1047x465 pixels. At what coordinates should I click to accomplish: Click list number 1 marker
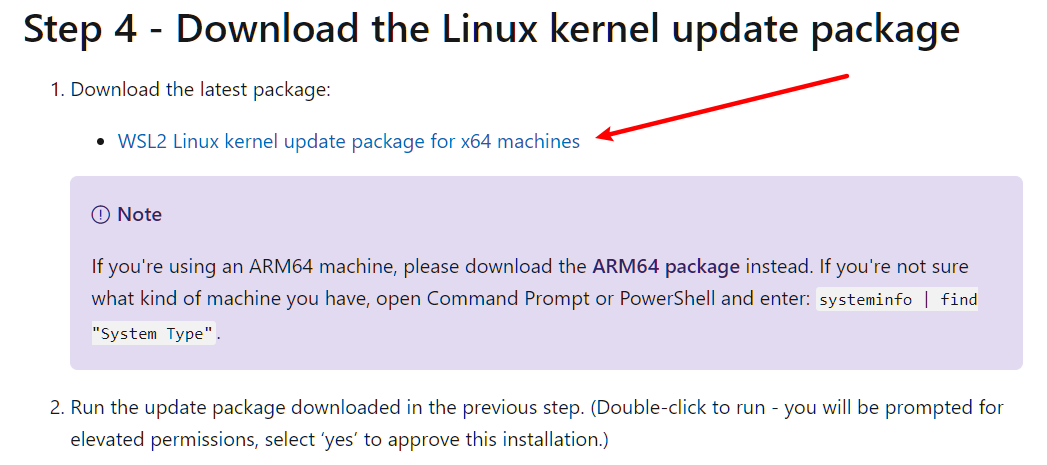click(56, 90)
